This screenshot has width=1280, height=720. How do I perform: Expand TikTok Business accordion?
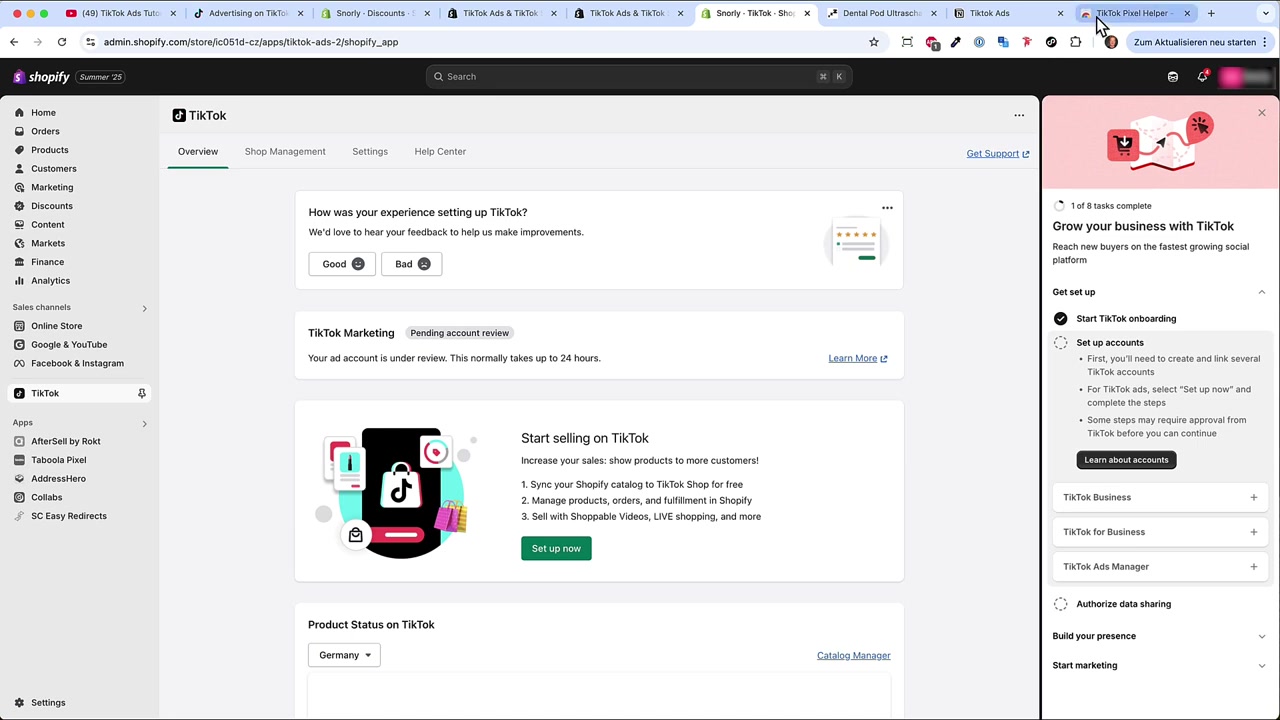[1160, 497]
